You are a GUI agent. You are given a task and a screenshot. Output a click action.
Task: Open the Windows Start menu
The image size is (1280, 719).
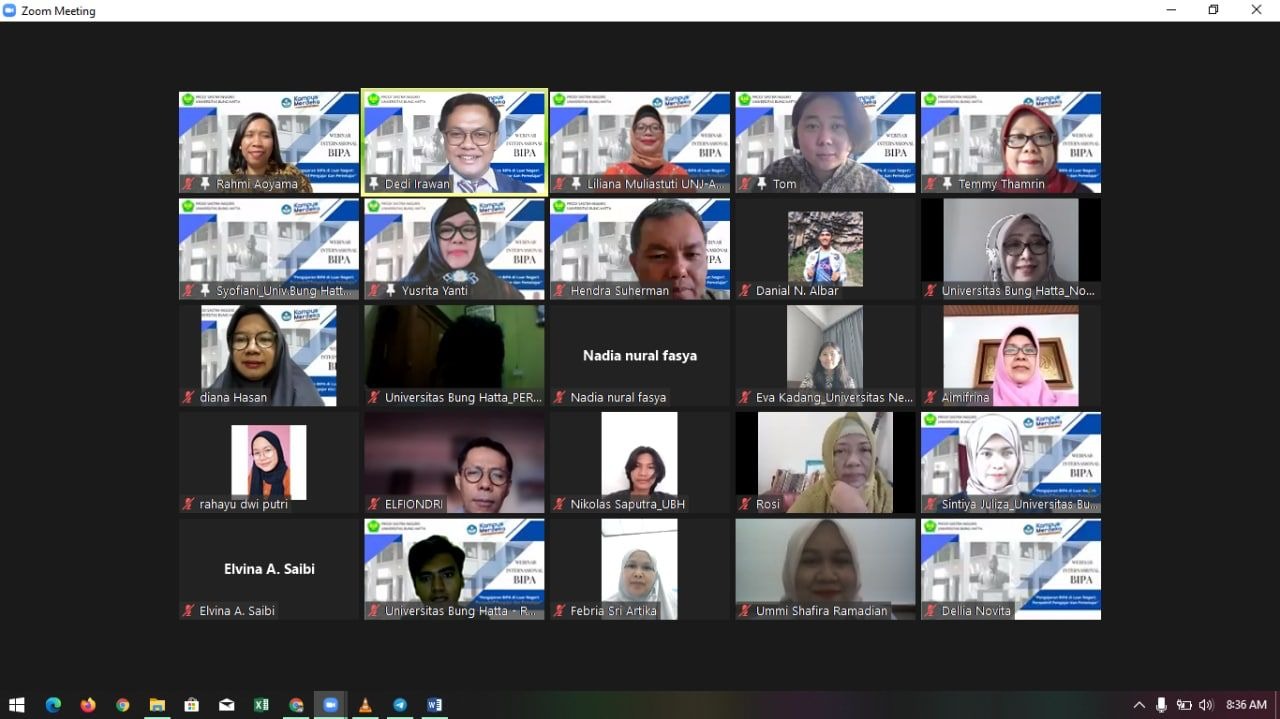click(x=17, y=705)
